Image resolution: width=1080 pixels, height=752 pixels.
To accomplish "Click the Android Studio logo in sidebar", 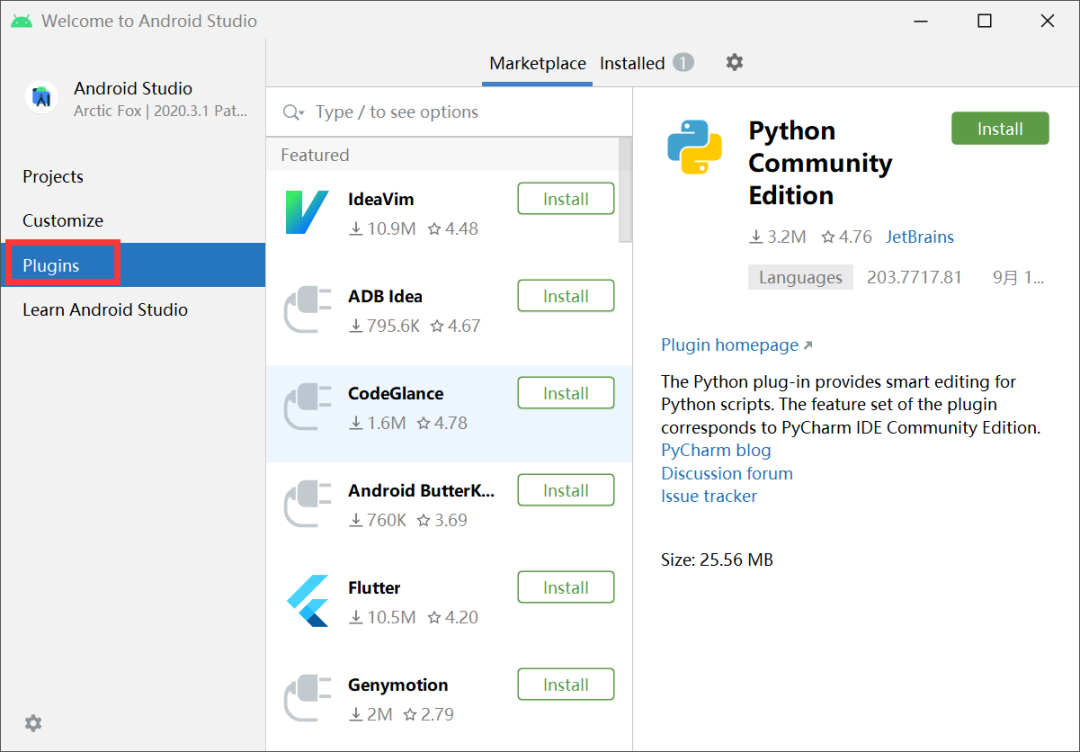I will [x=41, y=97].
